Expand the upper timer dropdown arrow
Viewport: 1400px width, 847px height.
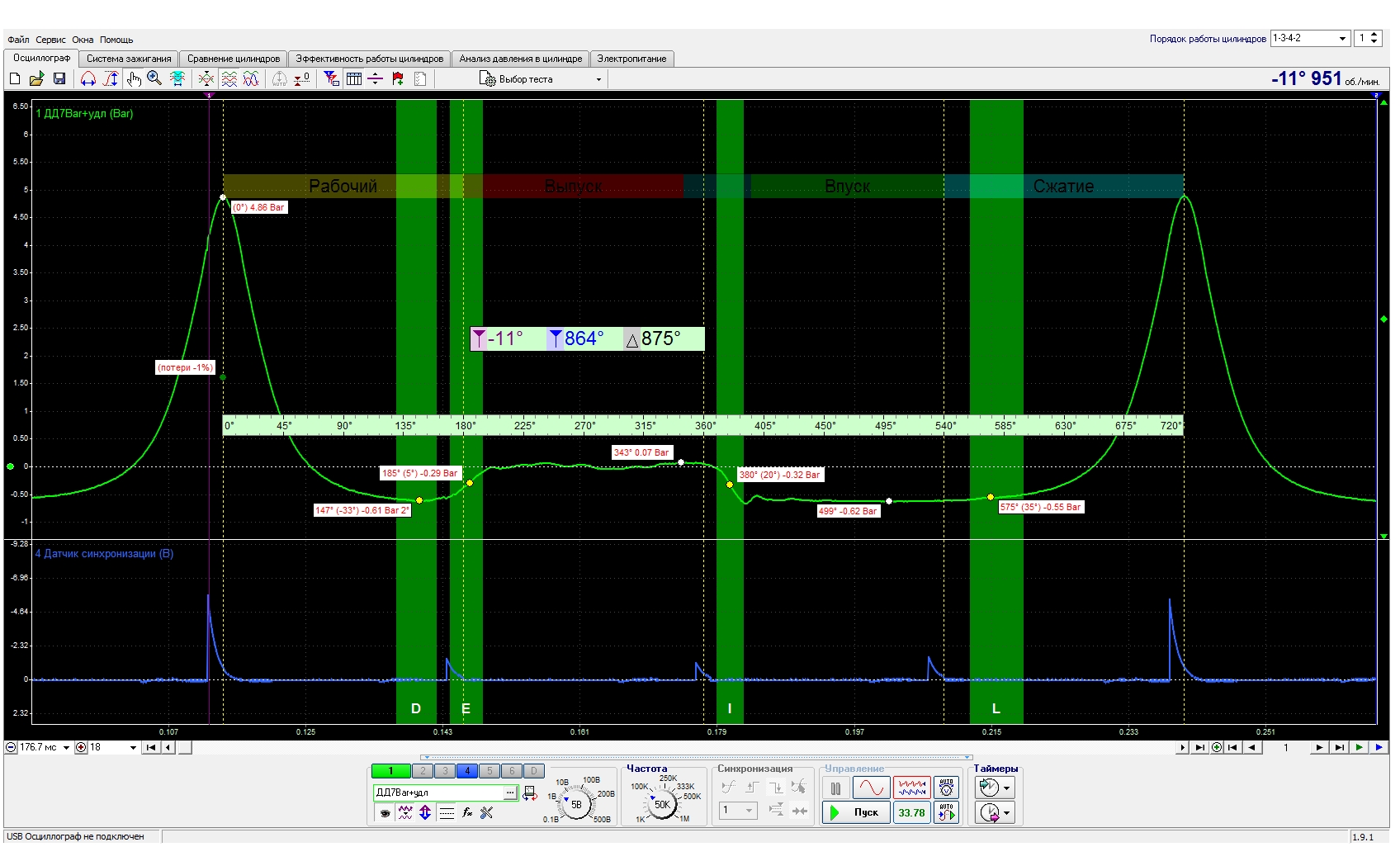point(1007,788)
